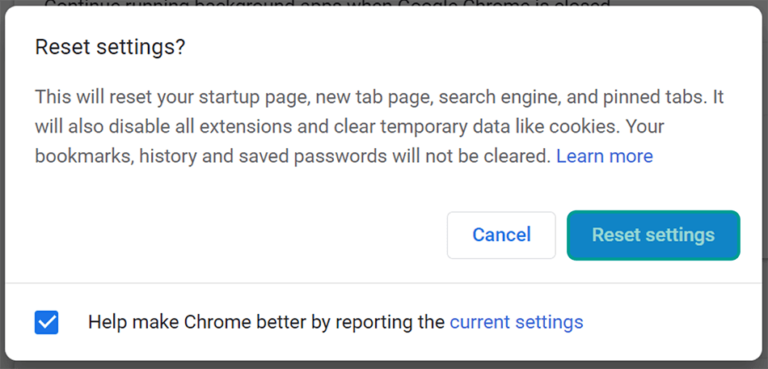The height and width of the screenshot is (369, 768).
Task: Dismiss the dialog with Cancel
Action: (x=501, y=235)
